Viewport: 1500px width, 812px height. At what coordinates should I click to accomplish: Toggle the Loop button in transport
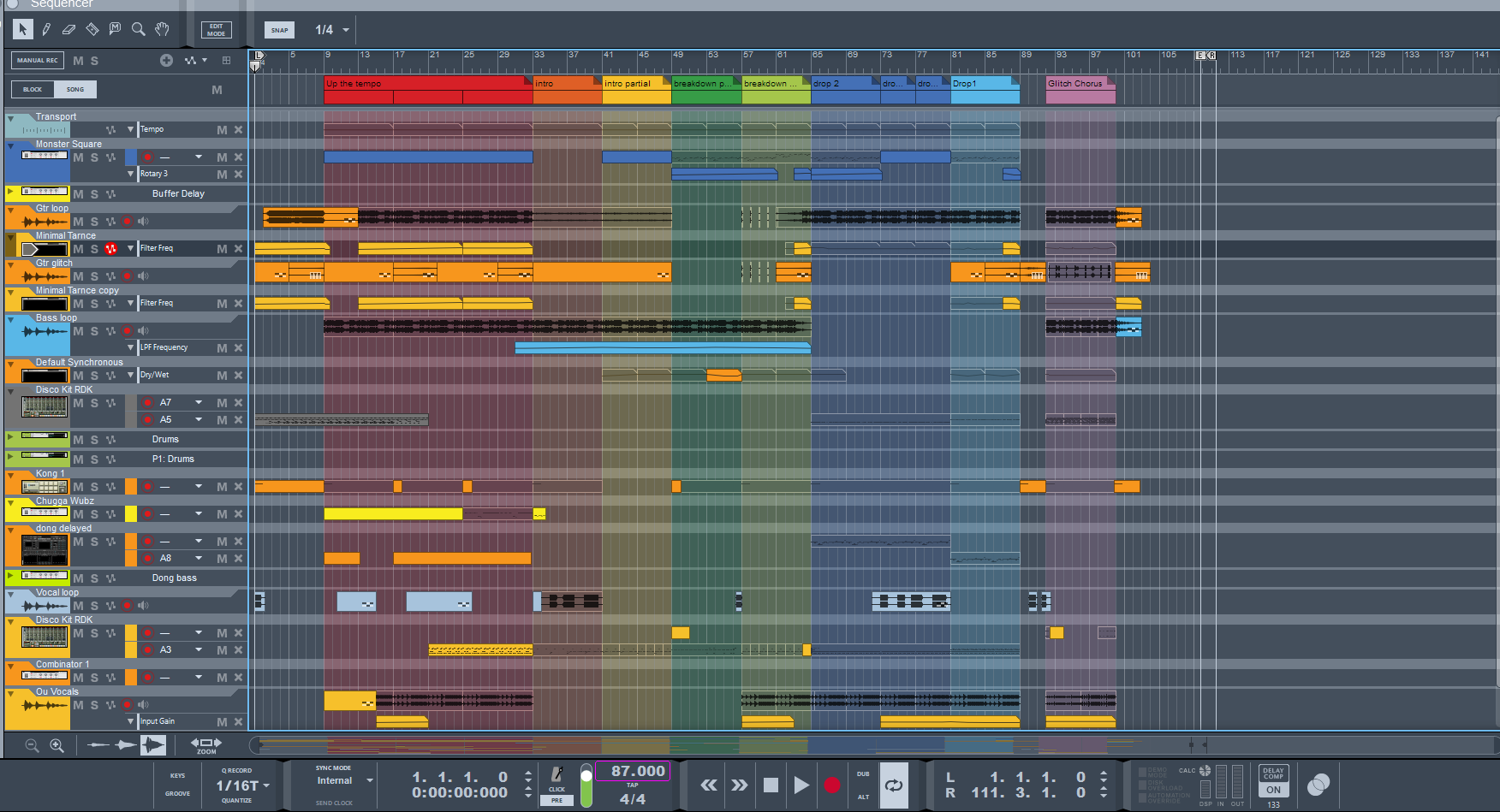pos(894,785)
